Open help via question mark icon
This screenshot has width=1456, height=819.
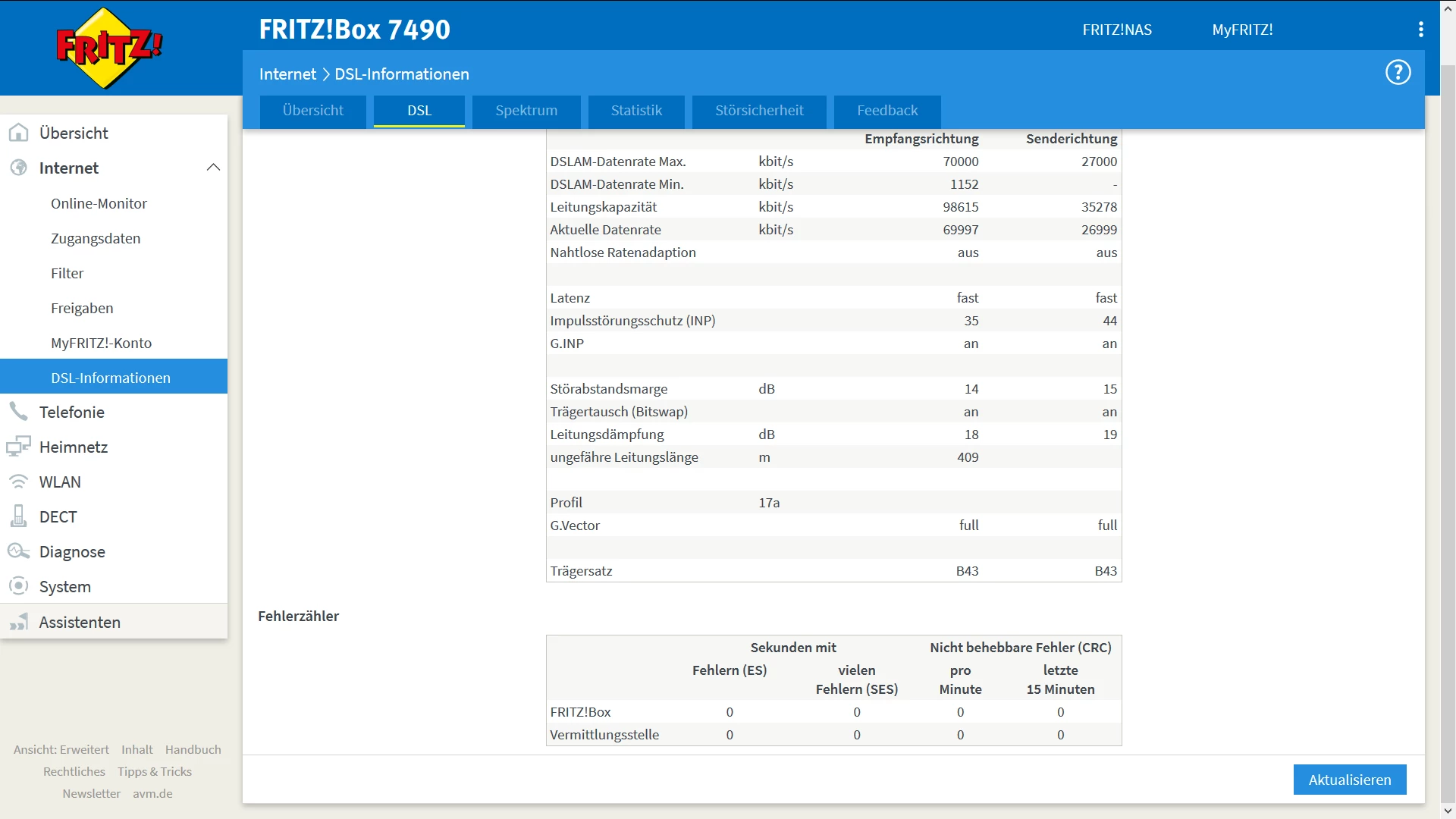tap(1398, 73)
